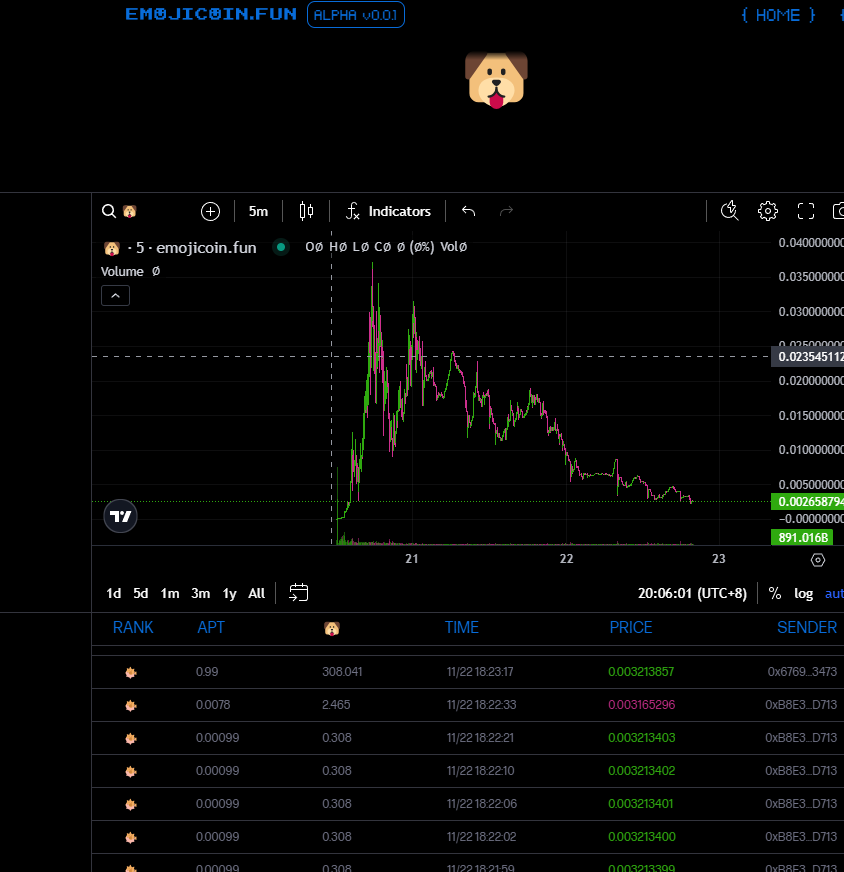
Task: Click price 0.003213400 cell
Action: point(642,836)
